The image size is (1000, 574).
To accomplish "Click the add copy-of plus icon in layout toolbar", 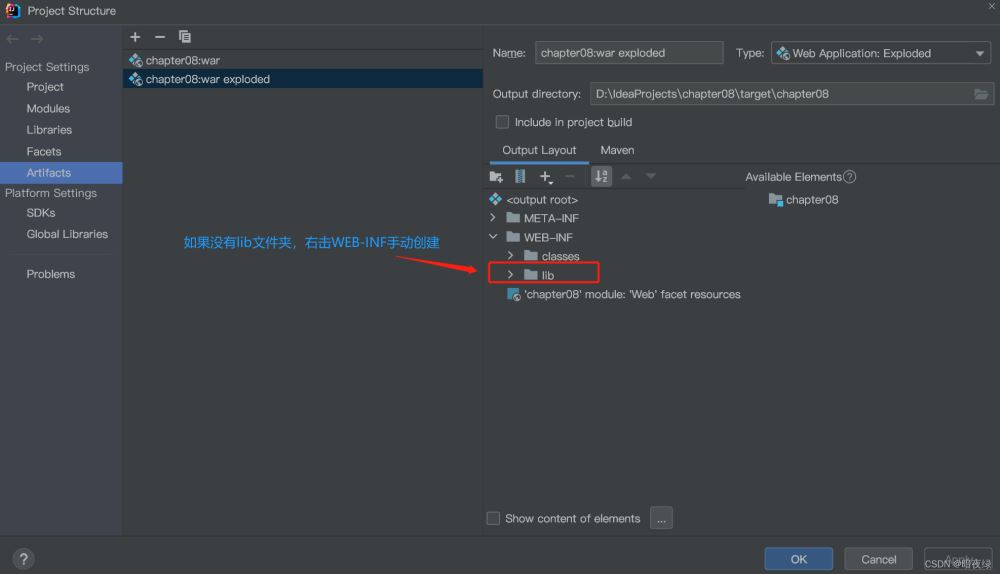I will click(546, 177).
